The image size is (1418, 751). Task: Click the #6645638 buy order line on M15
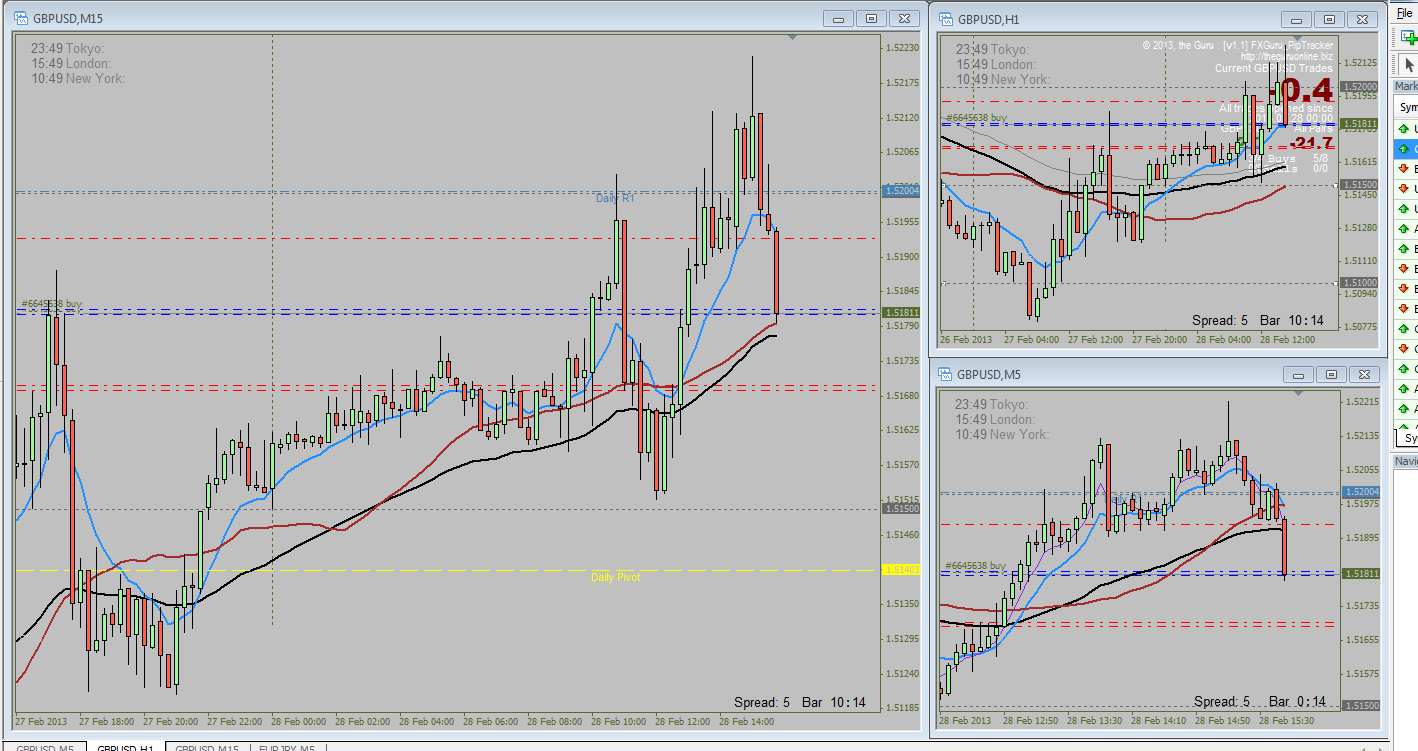coord(51,304)
